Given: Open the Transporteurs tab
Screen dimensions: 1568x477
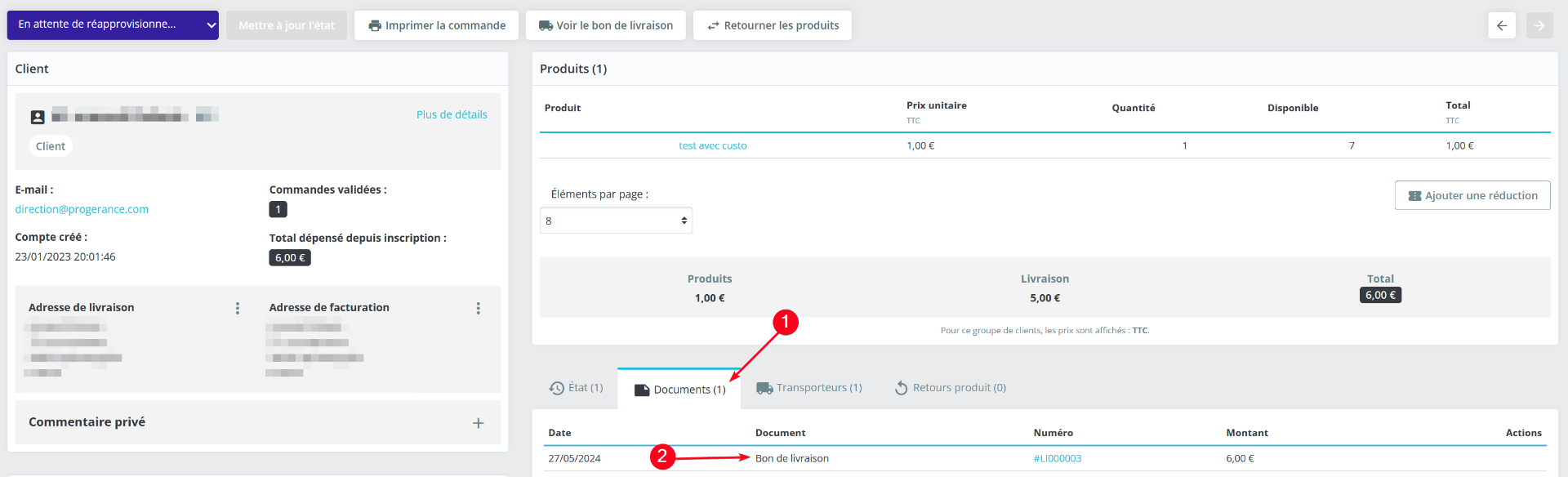Looking at the screenshot, I should pyautogui.click(x=808, y=388).
